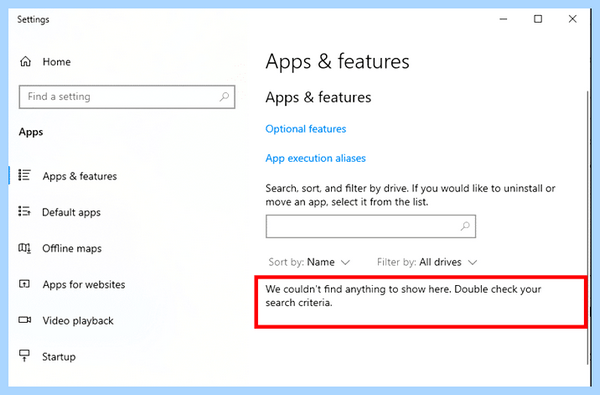Go to Home label
This screenshot has width=600, height=395.
[56, 62]
